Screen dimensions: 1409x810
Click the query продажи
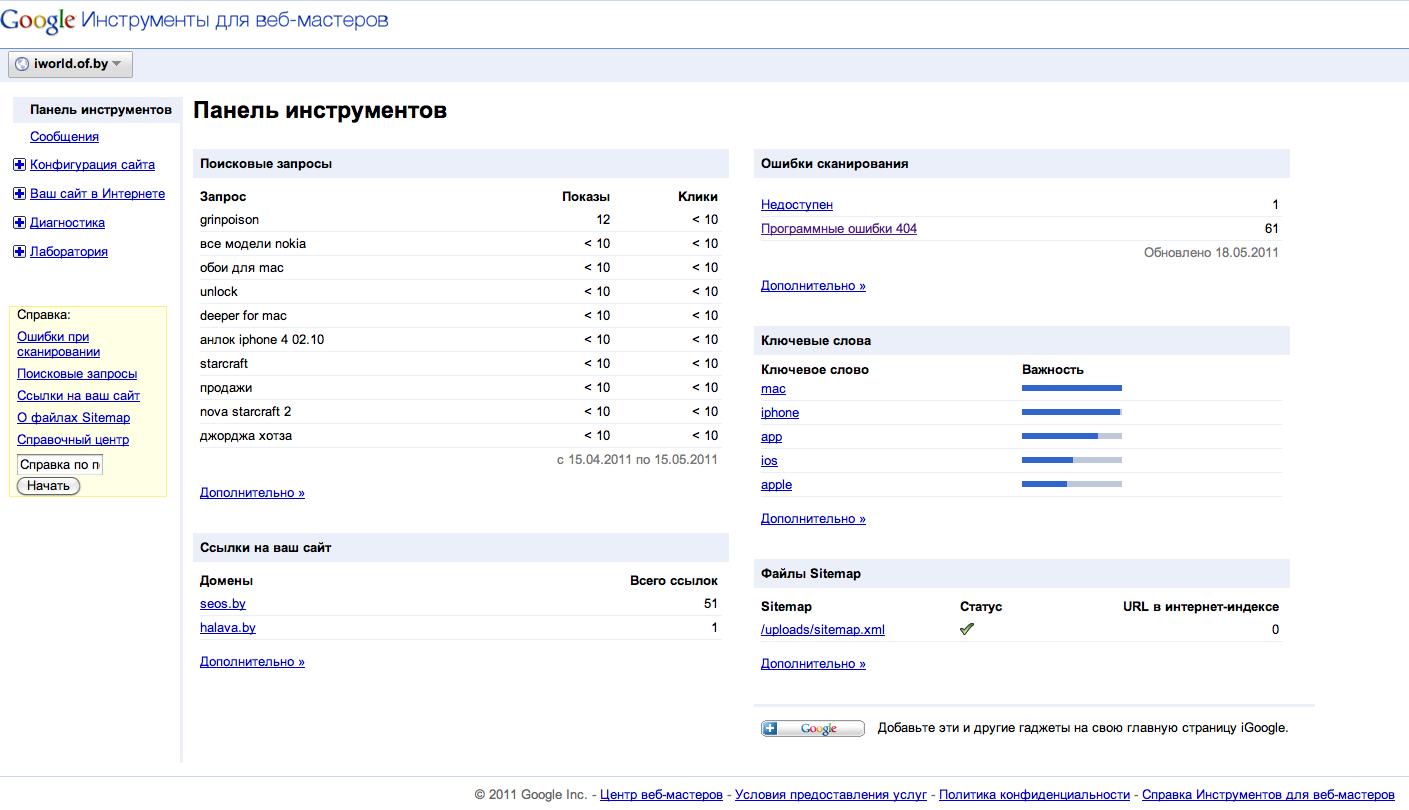pos(226,388)
